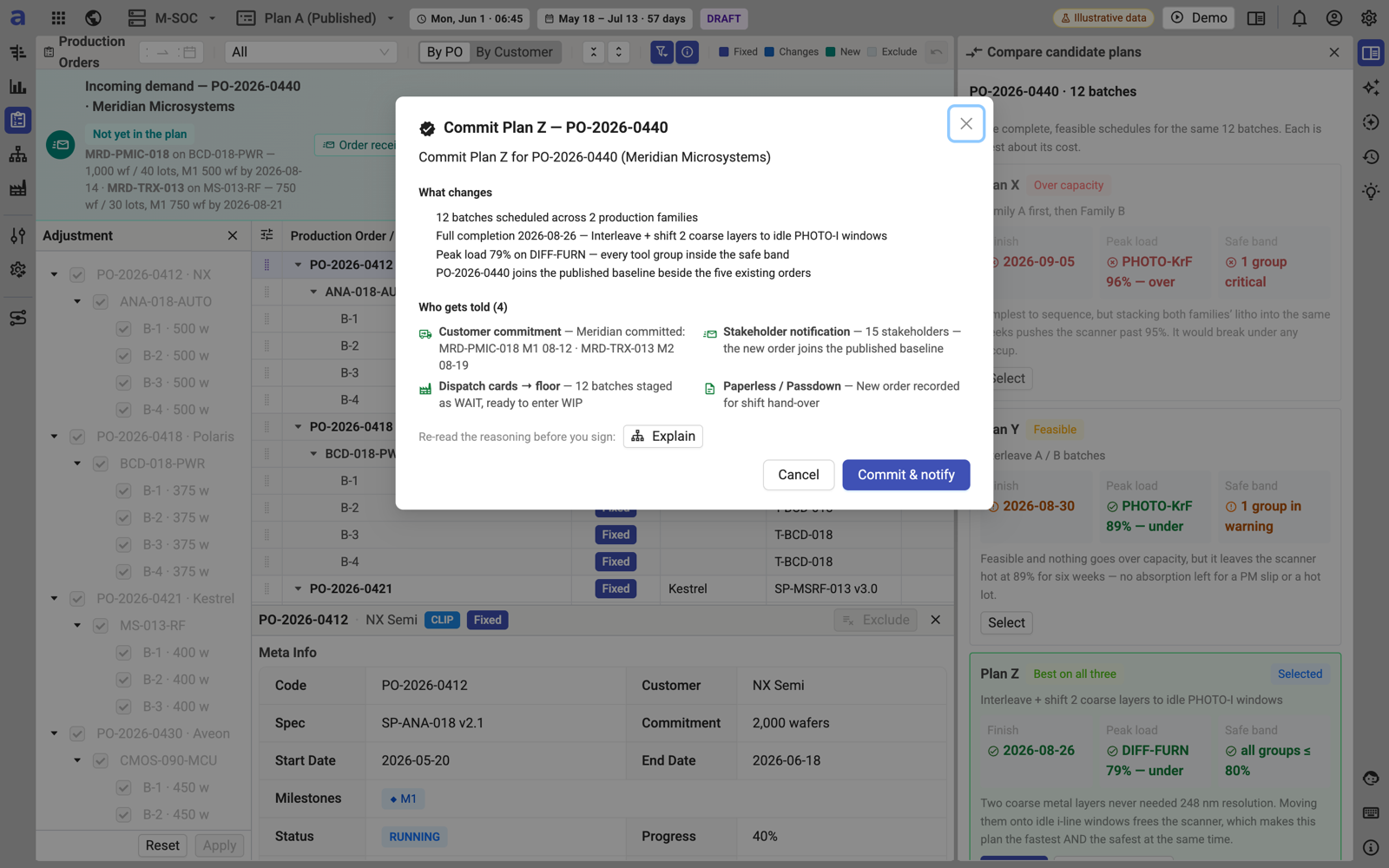Open settings gear in top bar
The height and width of the screenshot is (868, 1389).
tap(1368, 18)
